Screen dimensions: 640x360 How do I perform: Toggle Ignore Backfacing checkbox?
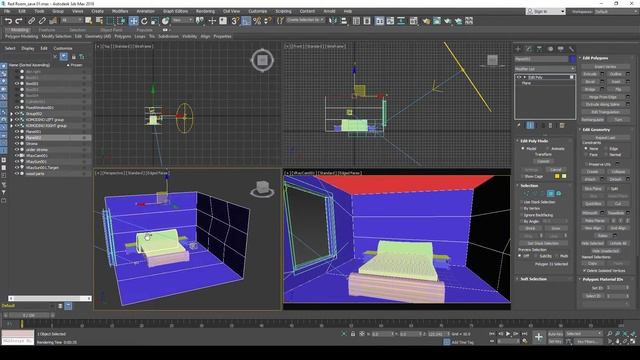522,215
